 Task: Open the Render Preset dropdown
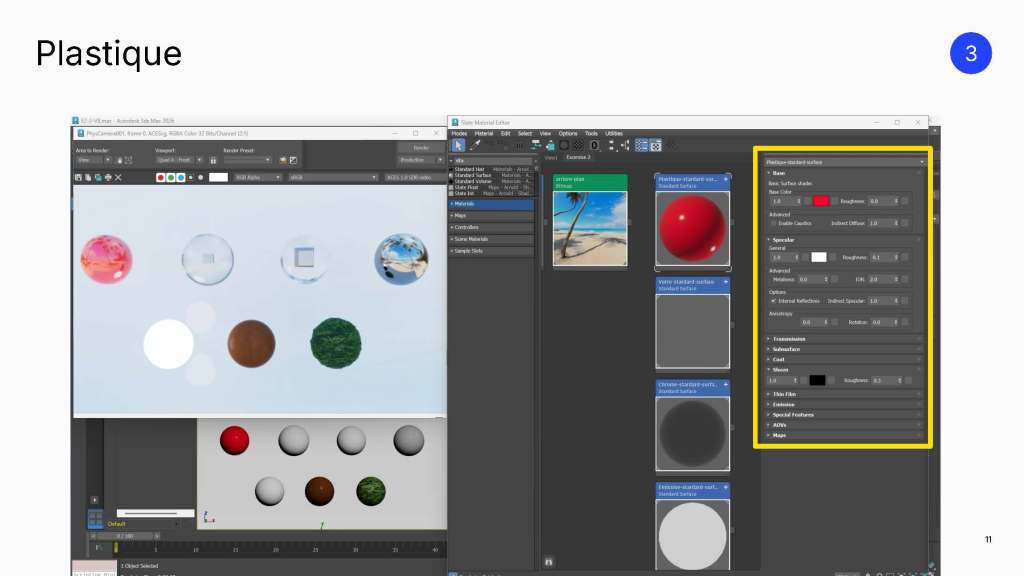pyautogui.click(x=247, y=160)
